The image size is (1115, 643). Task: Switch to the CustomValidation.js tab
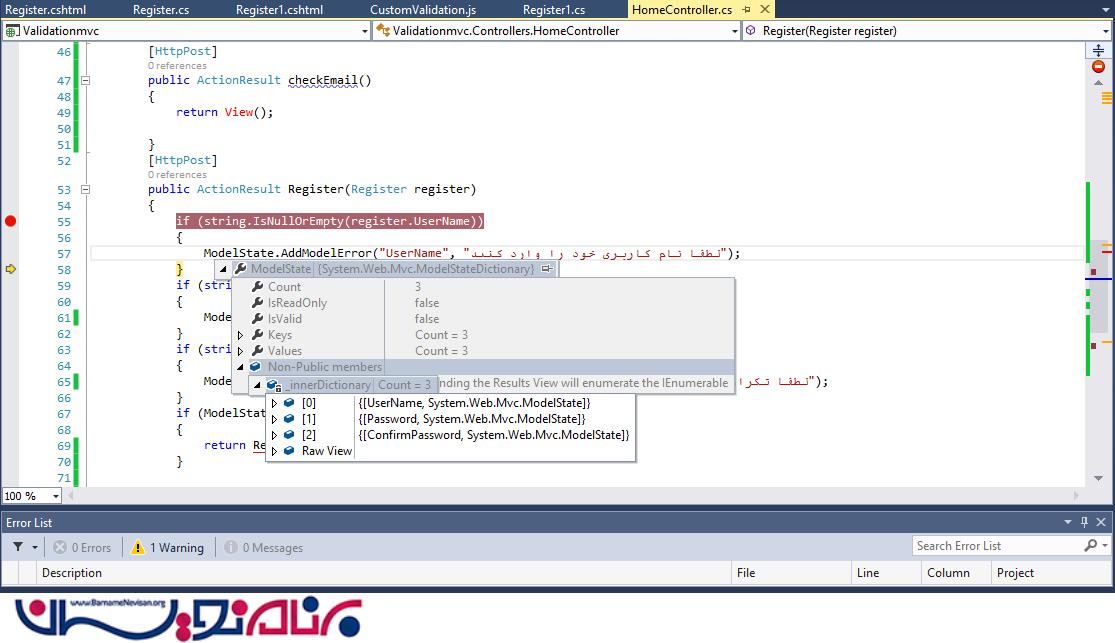[423, 10]
